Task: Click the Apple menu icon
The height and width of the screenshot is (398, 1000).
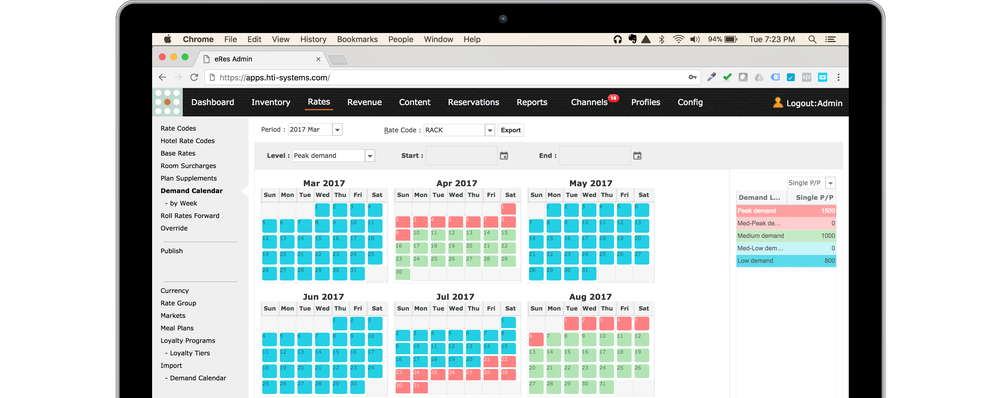Action: (168, 39)
